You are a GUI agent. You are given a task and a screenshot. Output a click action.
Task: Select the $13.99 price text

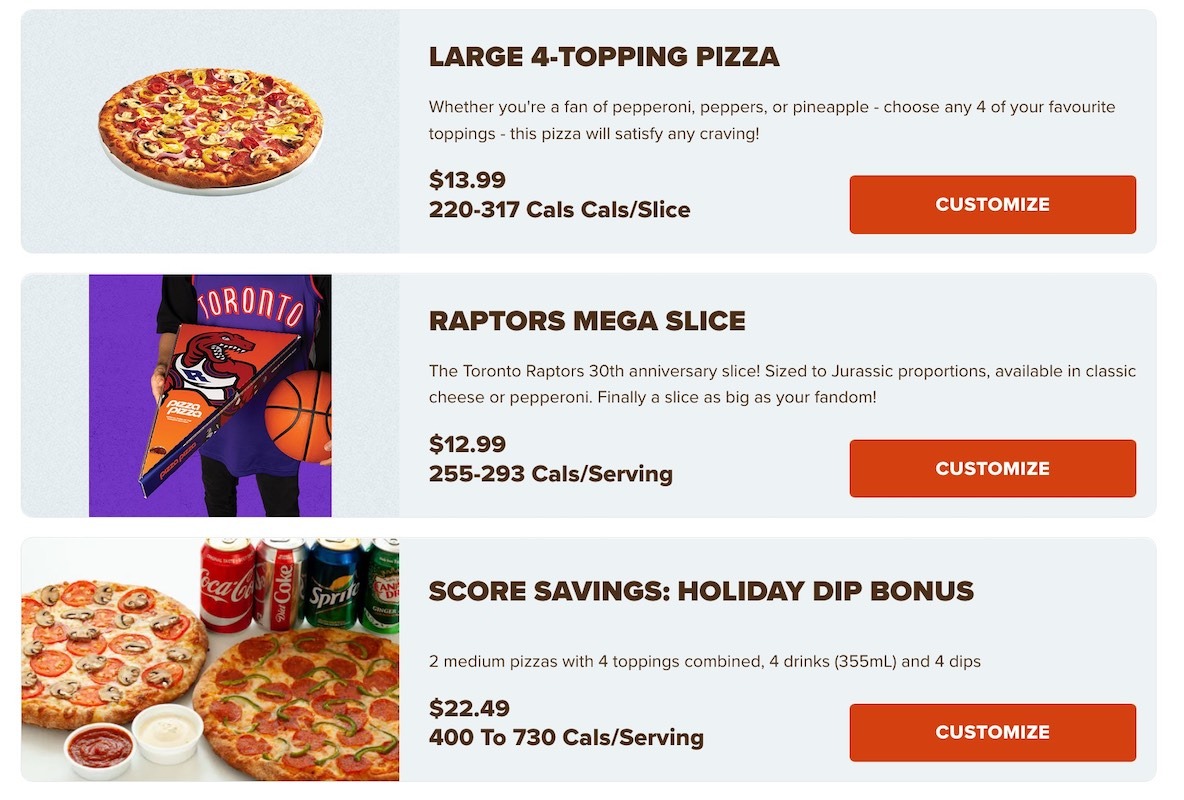pyautogui.click(x=467, y=180)
